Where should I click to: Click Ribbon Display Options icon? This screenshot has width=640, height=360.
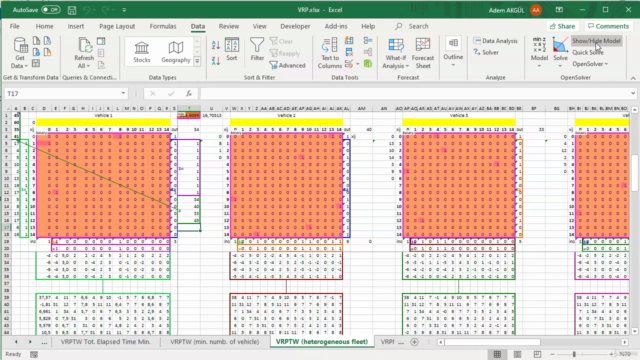tap(559, 10)
